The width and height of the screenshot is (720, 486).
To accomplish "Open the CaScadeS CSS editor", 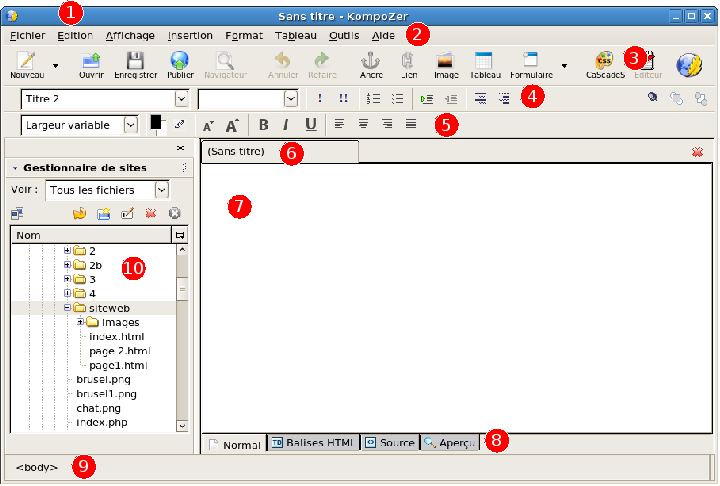I will click(605, 65).
